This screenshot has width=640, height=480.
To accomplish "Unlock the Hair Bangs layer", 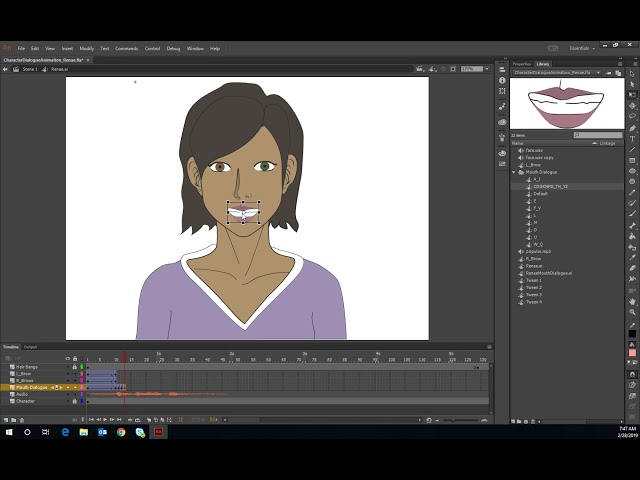I will (75, 367).
